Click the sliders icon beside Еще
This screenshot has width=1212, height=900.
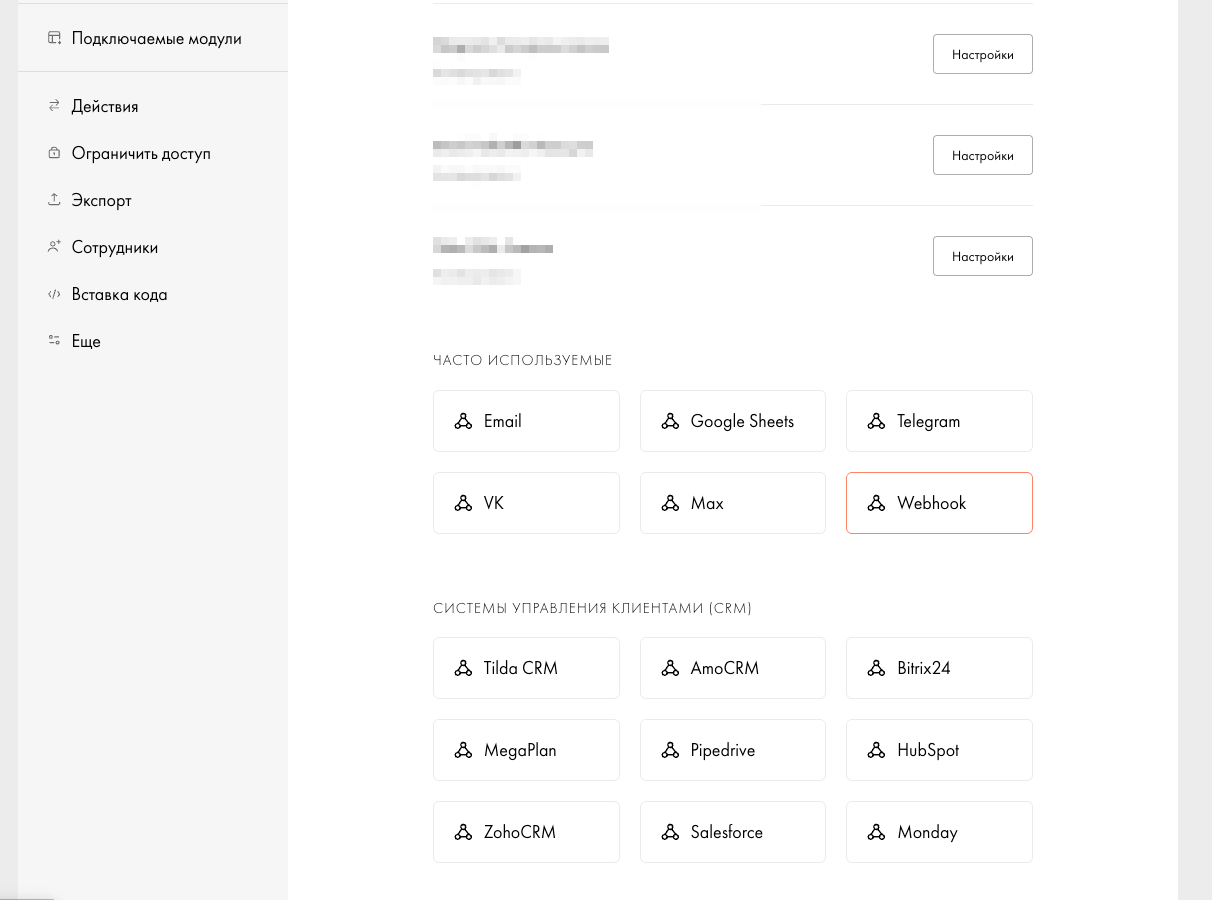point(54,341)
